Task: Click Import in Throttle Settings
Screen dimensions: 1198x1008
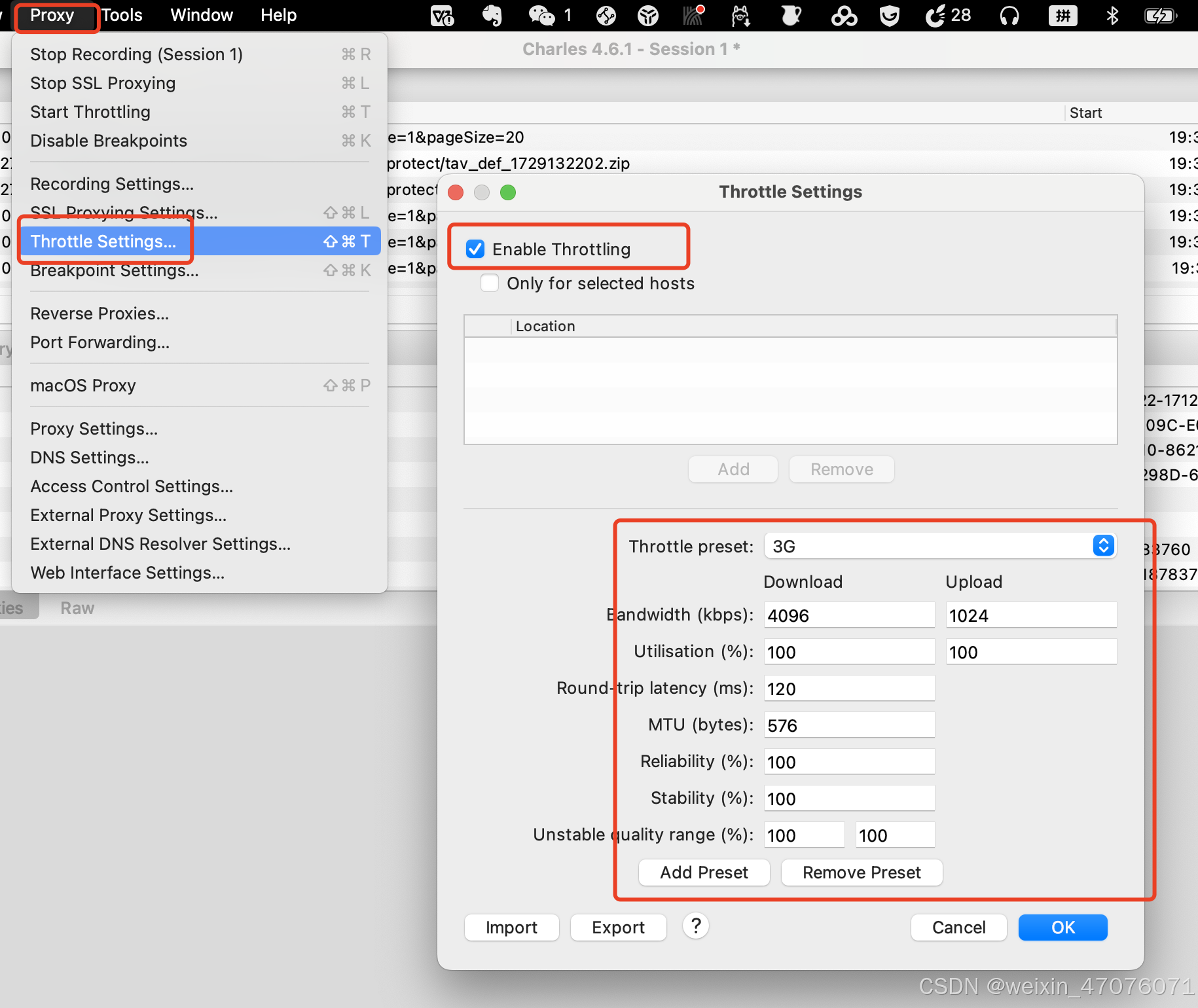Action: pyautogui.click(x=512, y=927)
